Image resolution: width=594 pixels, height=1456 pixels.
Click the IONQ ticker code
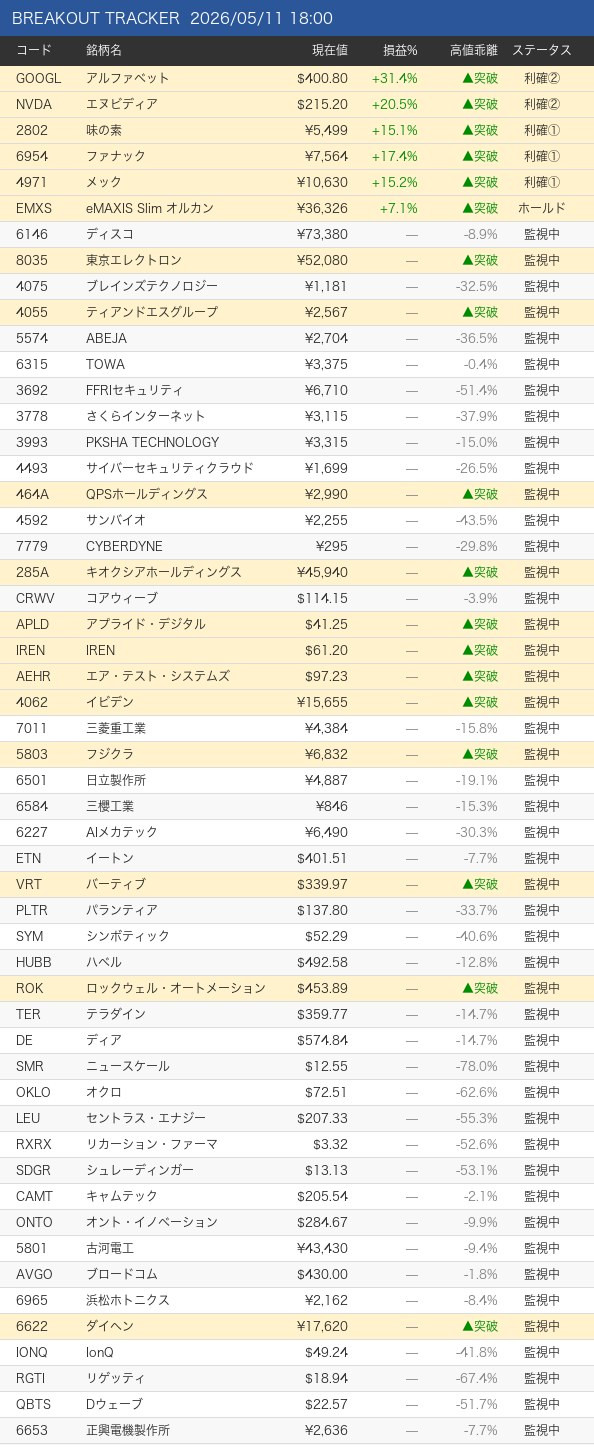[32, 1352]
